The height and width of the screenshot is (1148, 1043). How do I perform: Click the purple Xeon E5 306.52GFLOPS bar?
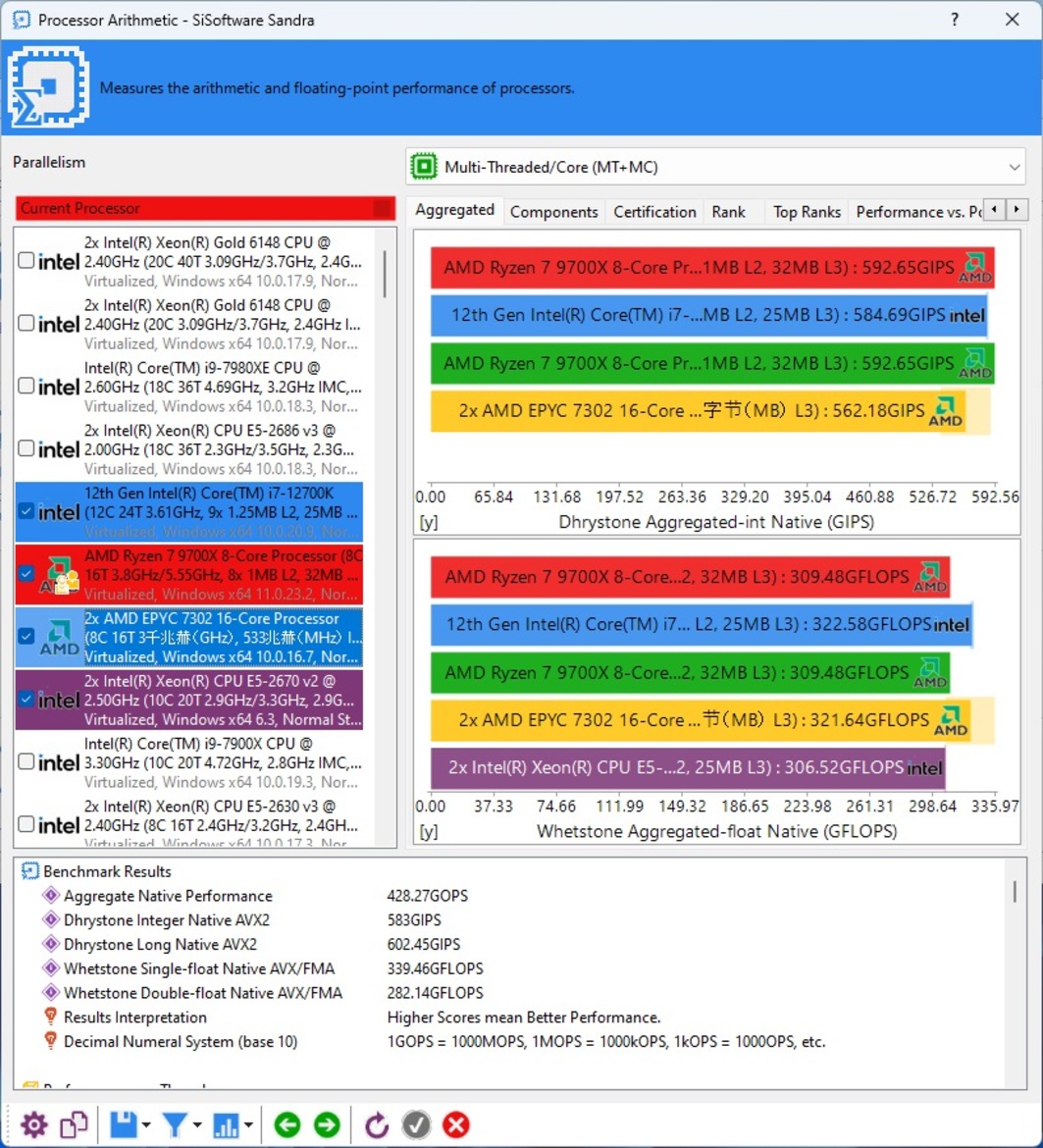688,768
